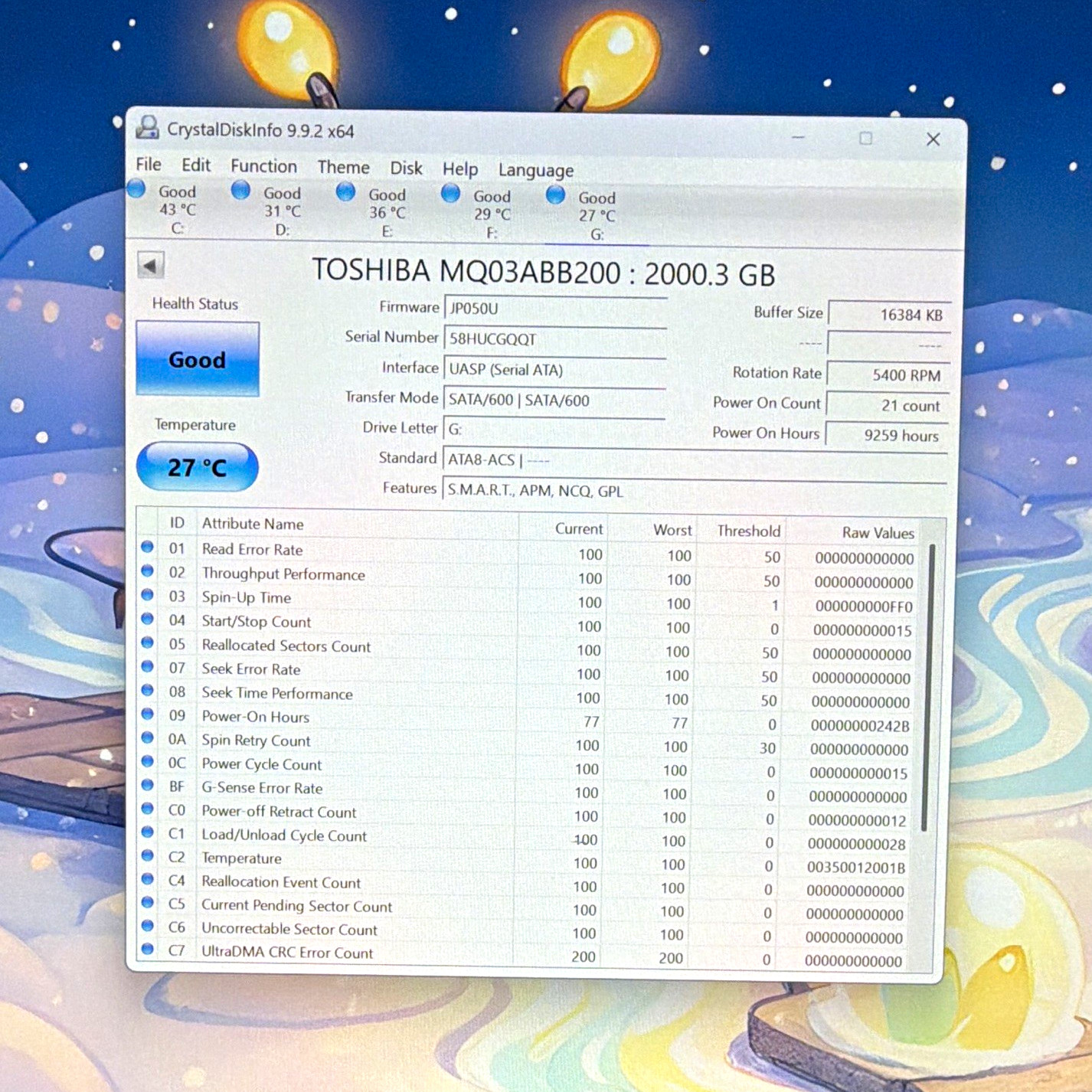Click the status dot beside Spin Retry Count
Screen dimensions: 1092x1092
pos(147,738)
